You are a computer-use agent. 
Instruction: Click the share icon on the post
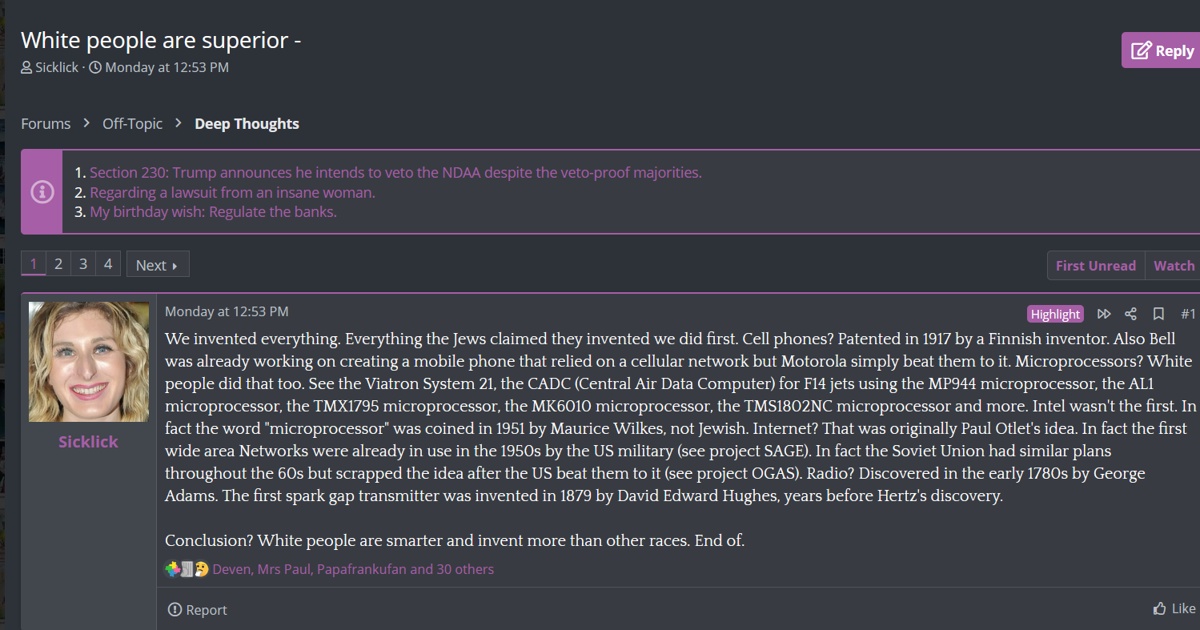(1131, 314)
